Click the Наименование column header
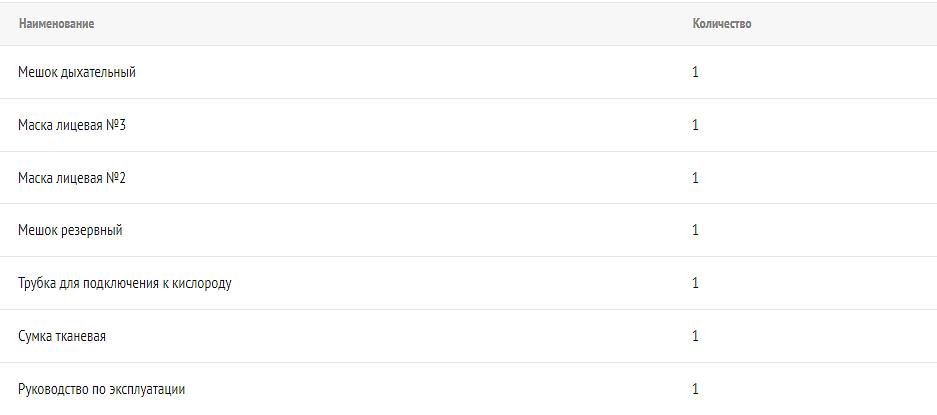The width and height of the screenshot is (937, 415). pos(56,23)
